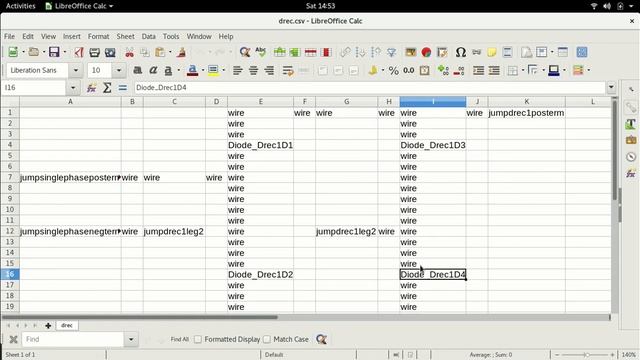The width and height of the screenshot is (640, 360).
Task: Save the document with the floppy icon
Action: click(x=54, y=52)
